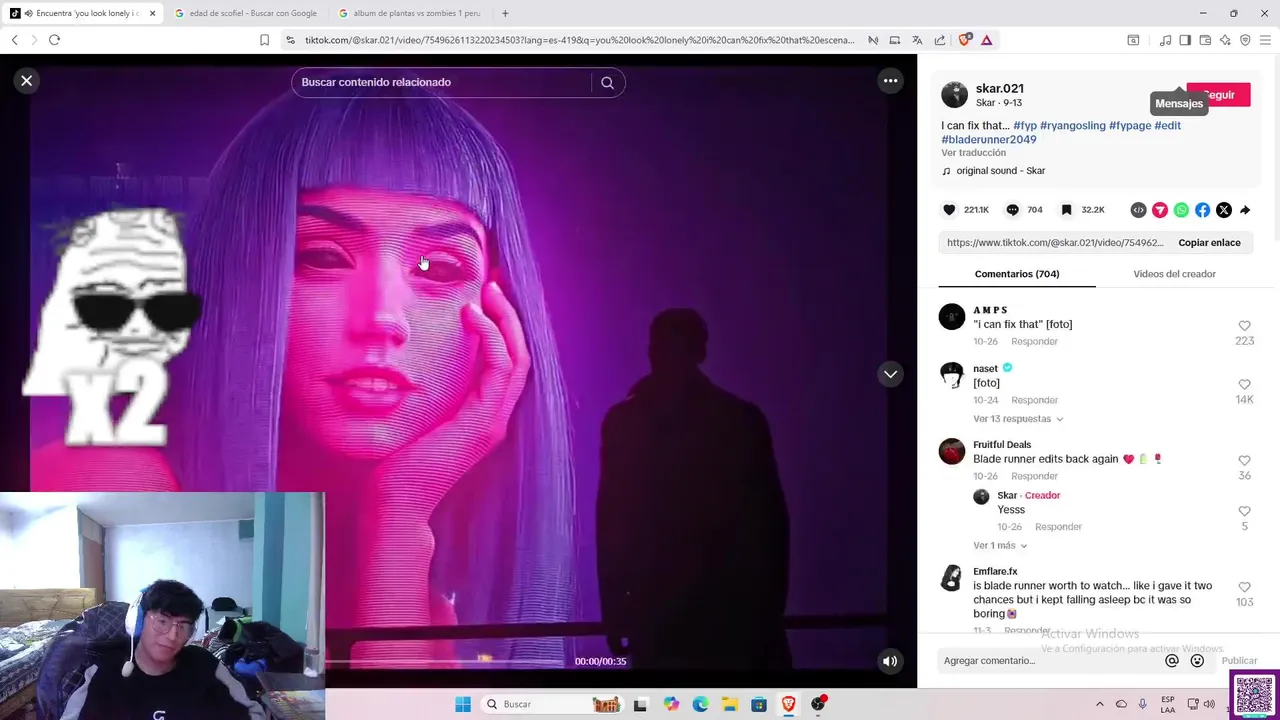
Task: Open skar.021 profile avatar
Action: [x=955, y=95]
